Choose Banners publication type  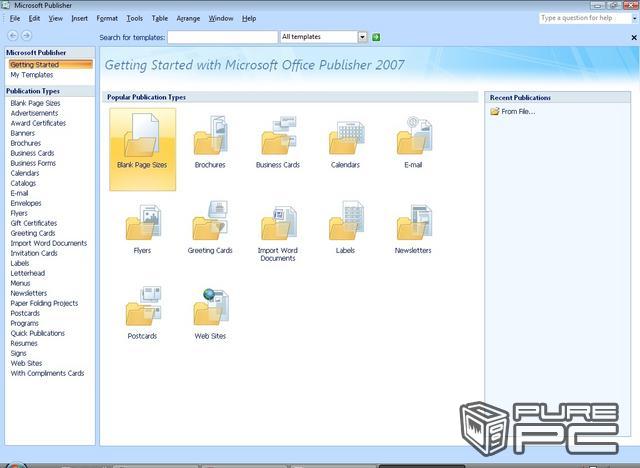point(22,133)
